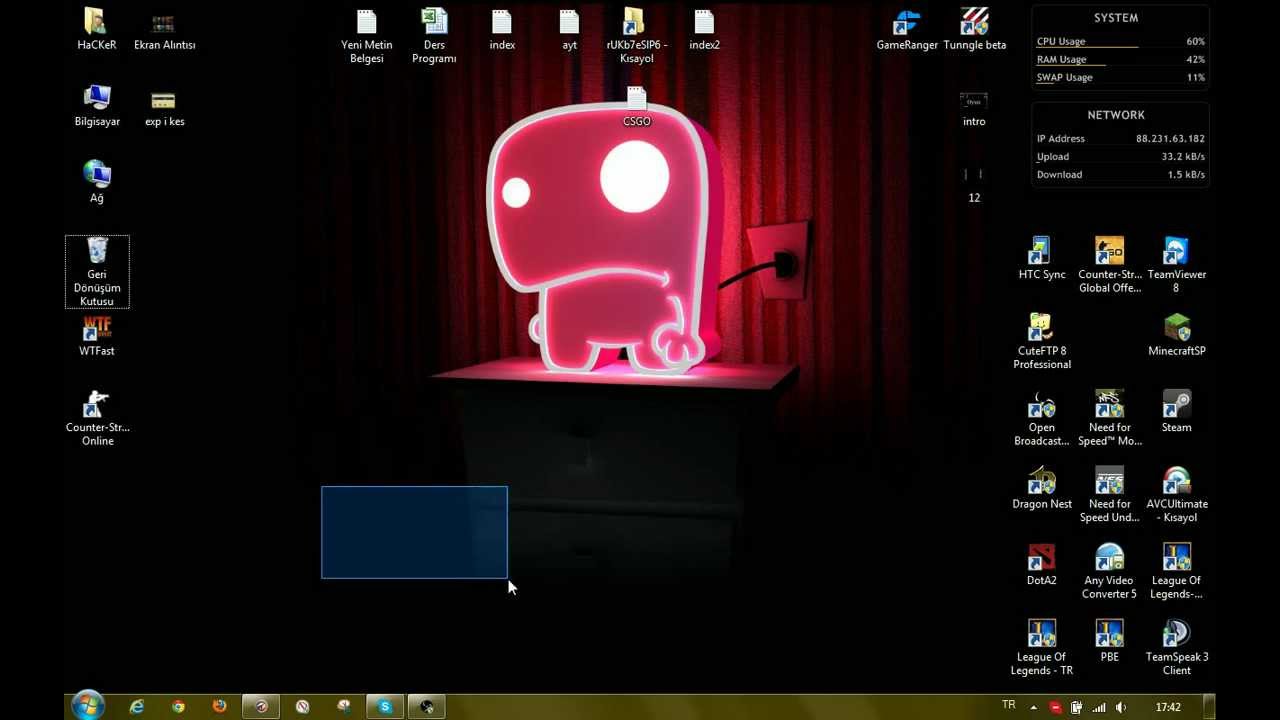Select the Geri Dönüşüm Kutusu recycle bin

click(x=97, y=272)
